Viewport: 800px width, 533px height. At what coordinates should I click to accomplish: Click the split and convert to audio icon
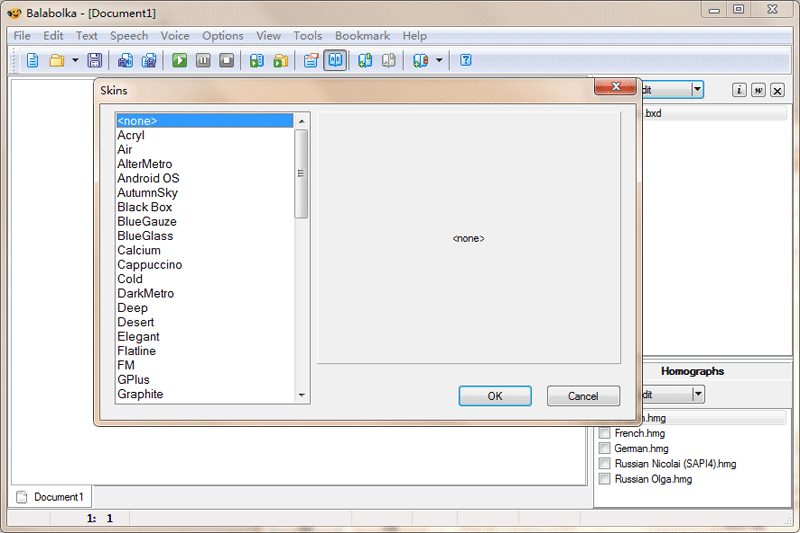click(149, 61)
